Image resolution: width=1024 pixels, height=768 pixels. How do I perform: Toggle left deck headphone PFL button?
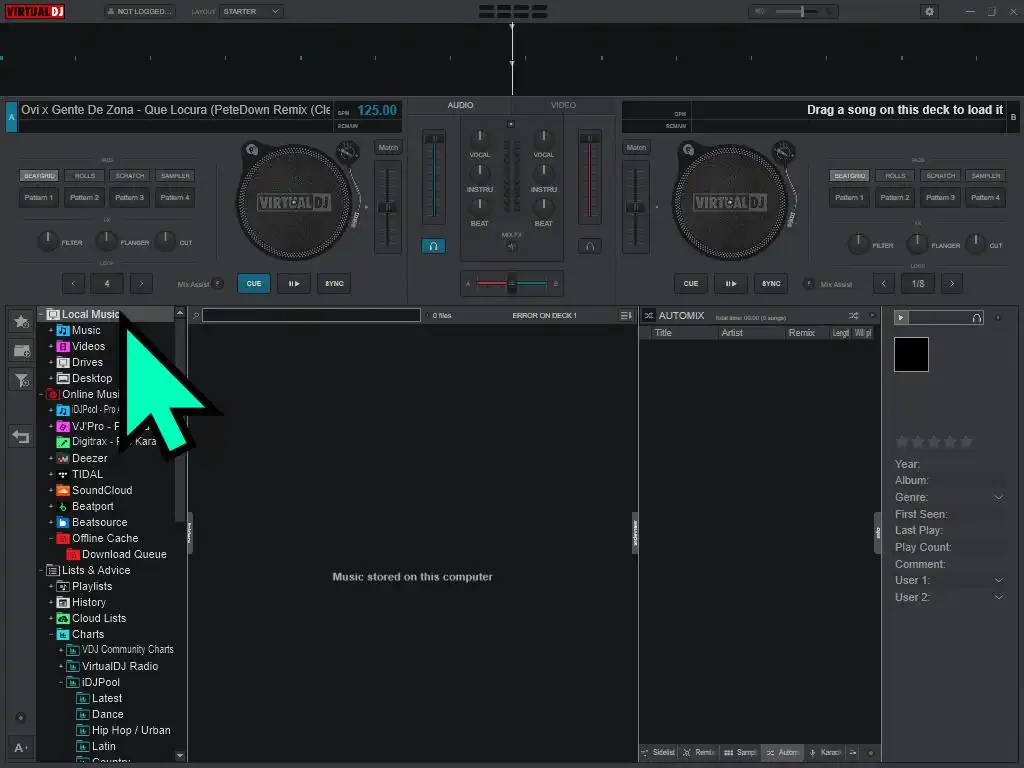point(433,246)
